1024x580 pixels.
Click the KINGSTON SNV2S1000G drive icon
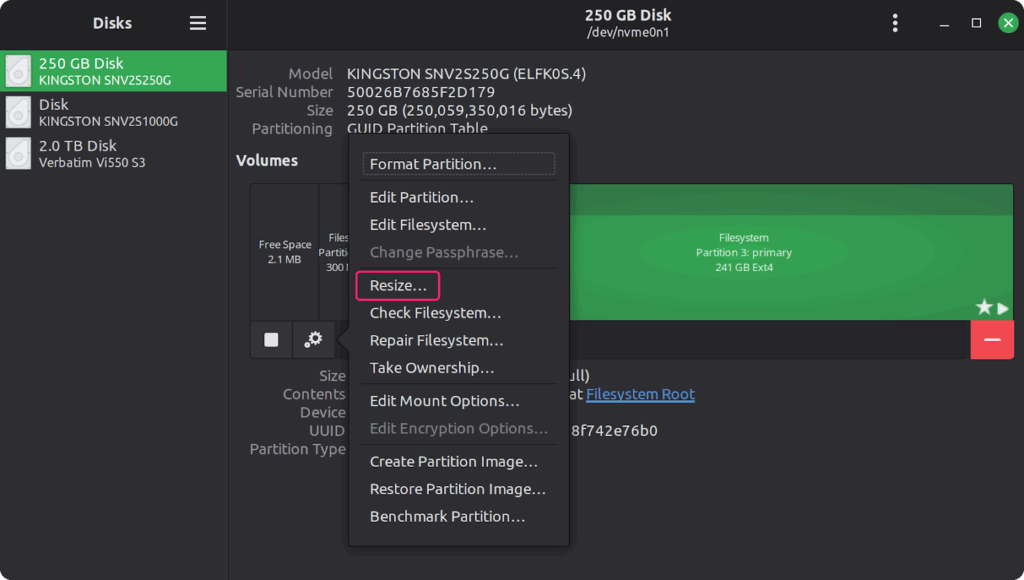point(18,112)
